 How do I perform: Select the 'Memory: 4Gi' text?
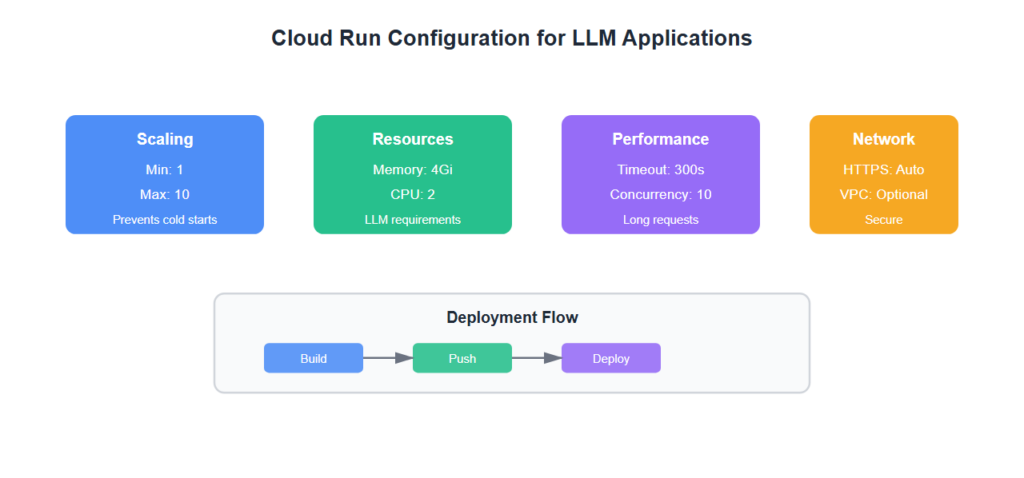412,170
